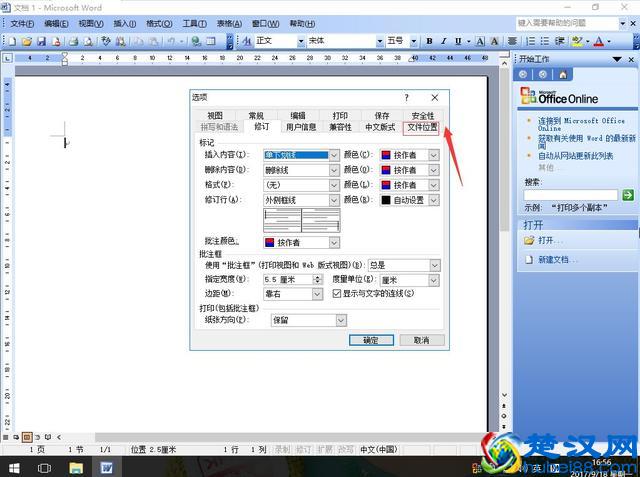Screen dimensions: 640x477
Task: Switch to the 常规 tab
Action: pyautogui.click(x=256, y=115)
